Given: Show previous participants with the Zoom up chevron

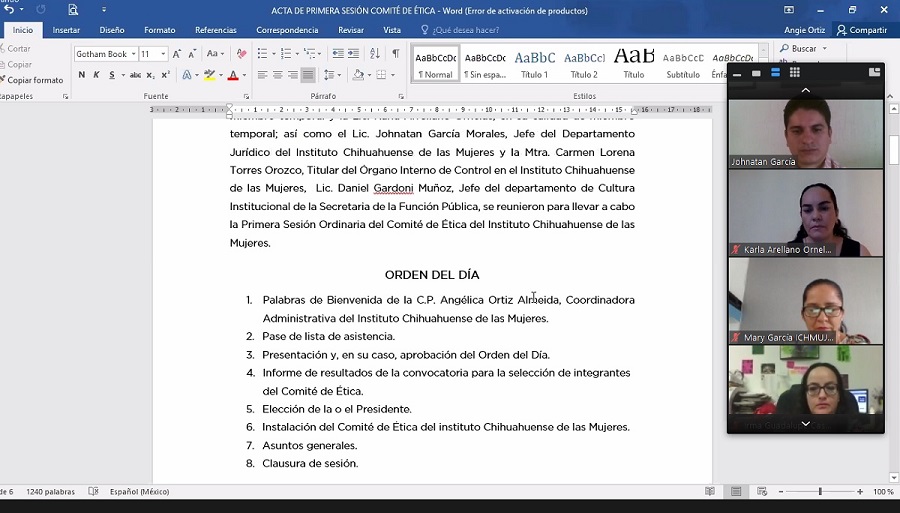Looking at the screenshot, I should click(x=805, y=90).
